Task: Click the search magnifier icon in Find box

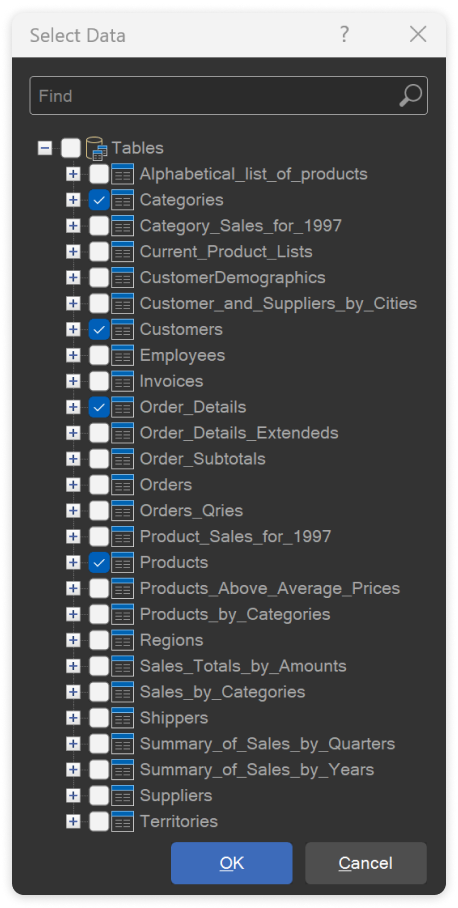Action: coord(411,96)
